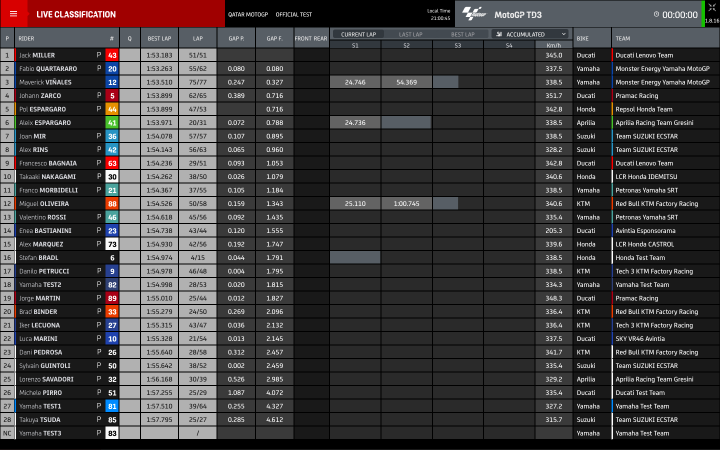Select Jack MILLER's number 43 badge
Image resolution: width=720 pixels, height=450 pixels.
(112, 55)
